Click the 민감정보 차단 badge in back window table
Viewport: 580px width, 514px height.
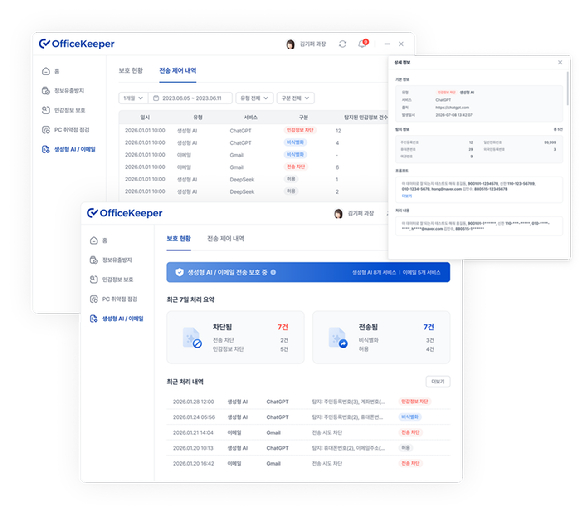tap(300, 130)
